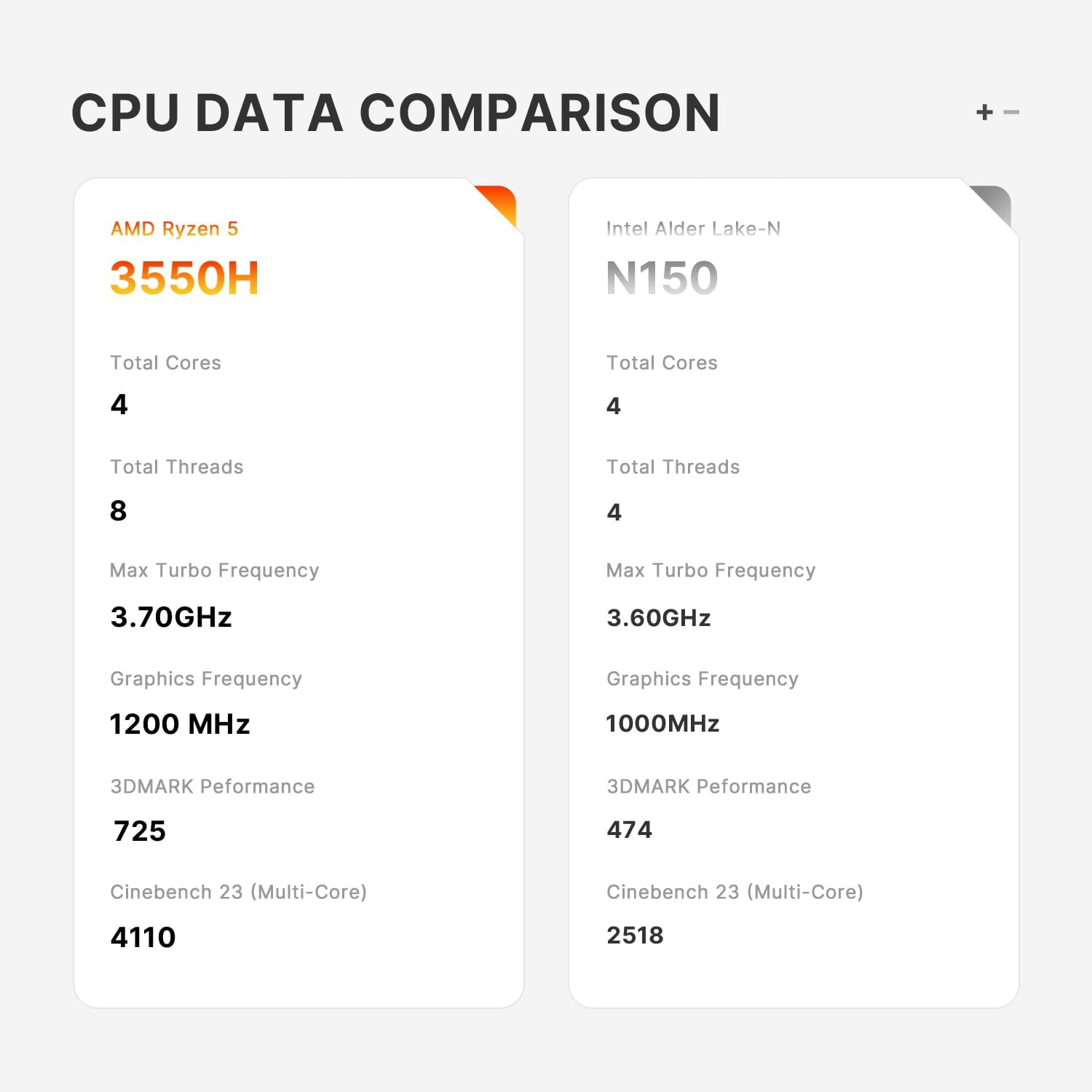Click the minus icon beside the title
Image resolution: width=1092 pixels, height=1092 pixels.
point(1011,112)
